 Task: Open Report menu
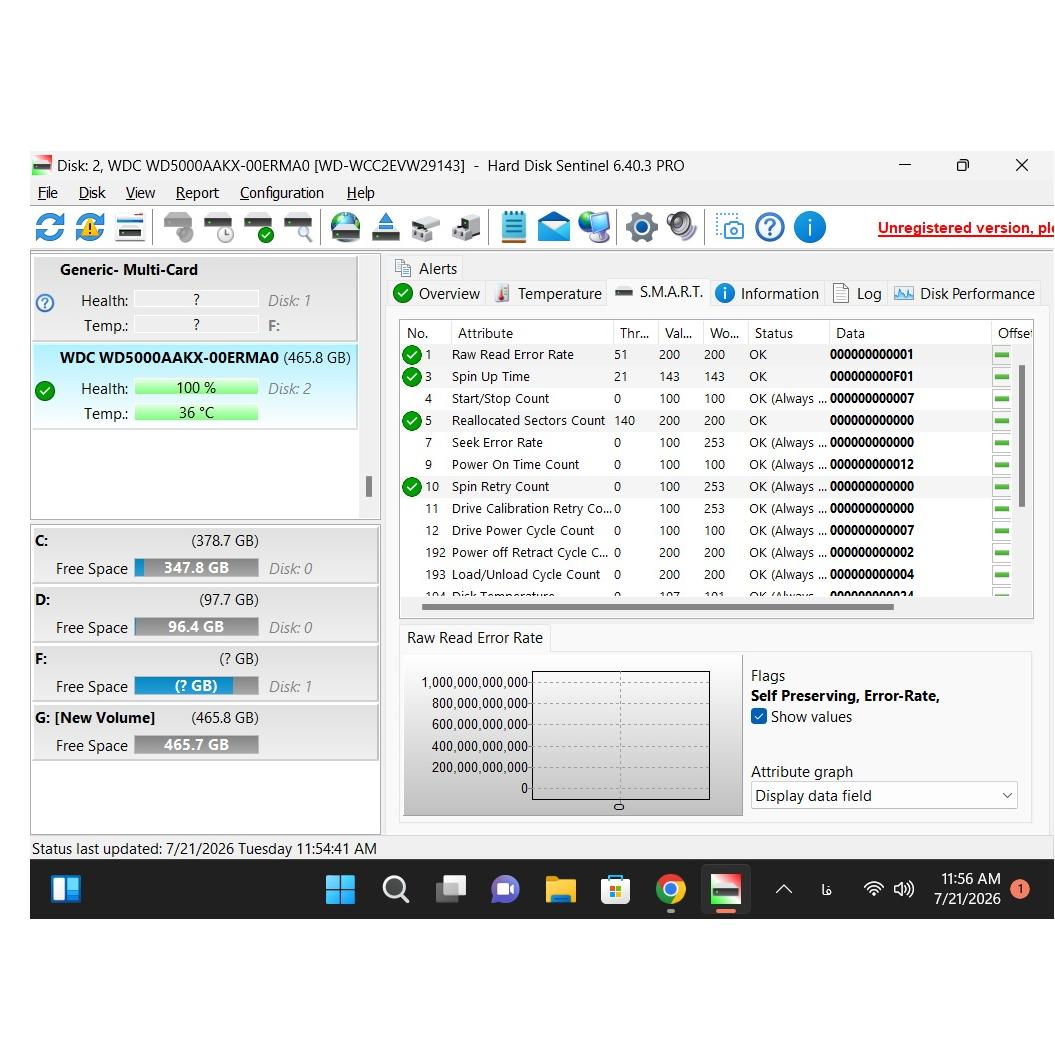click(x=197, y=193)
